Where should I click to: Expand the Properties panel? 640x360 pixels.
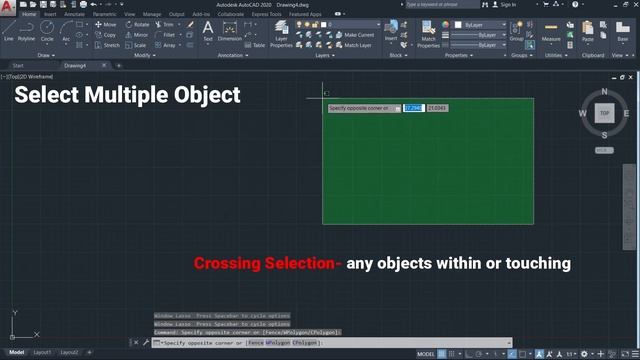tap(459, 55)
